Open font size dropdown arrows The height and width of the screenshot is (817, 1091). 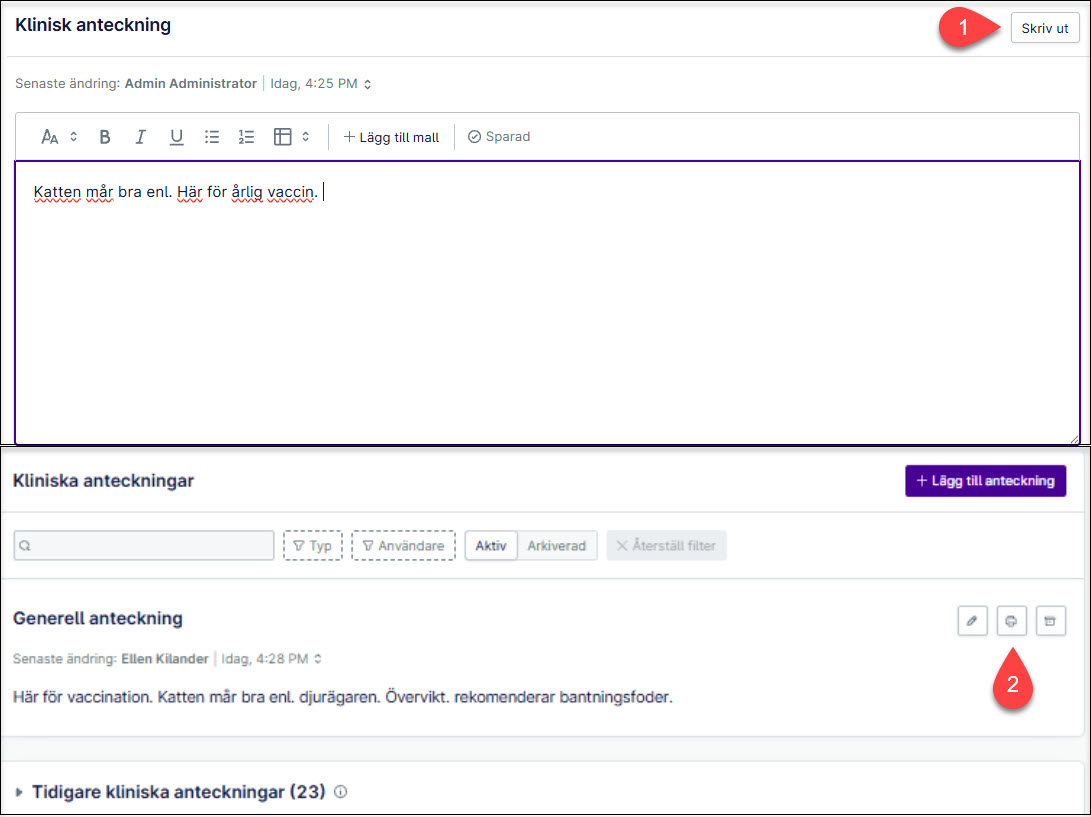(74, 137)
